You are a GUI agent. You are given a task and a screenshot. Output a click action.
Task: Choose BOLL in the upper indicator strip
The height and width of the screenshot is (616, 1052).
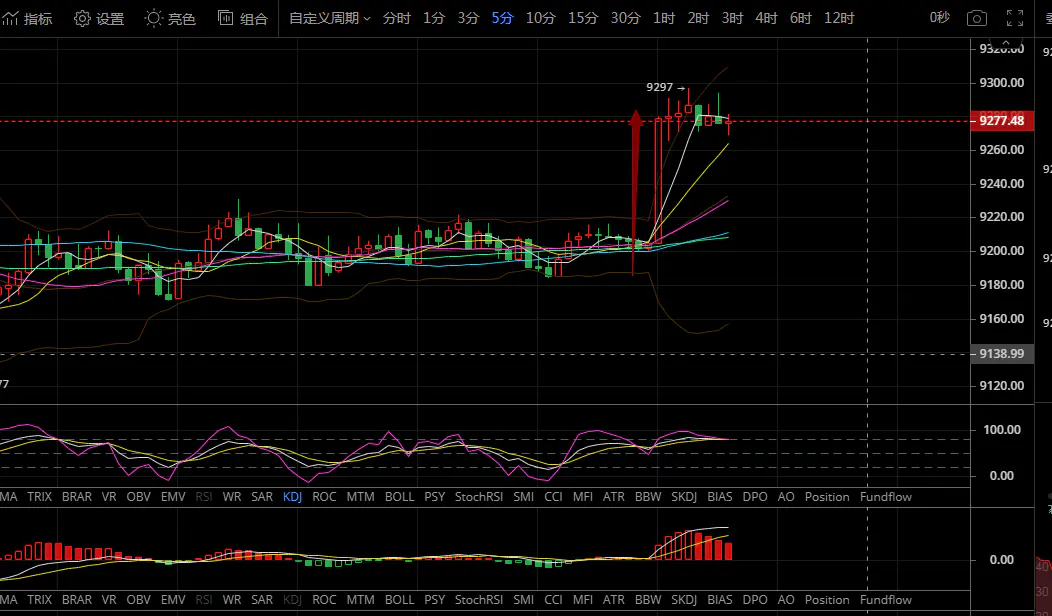399,497
